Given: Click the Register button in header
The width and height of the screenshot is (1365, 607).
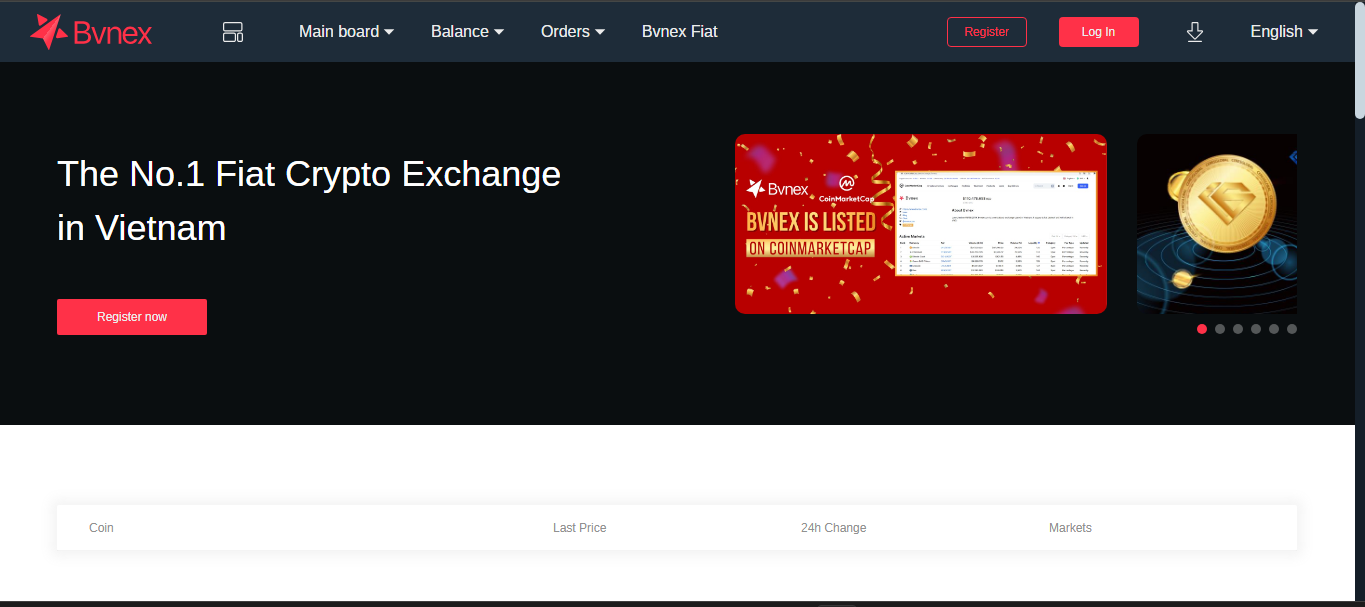Looking at the screenshot, I should [987, 32].
